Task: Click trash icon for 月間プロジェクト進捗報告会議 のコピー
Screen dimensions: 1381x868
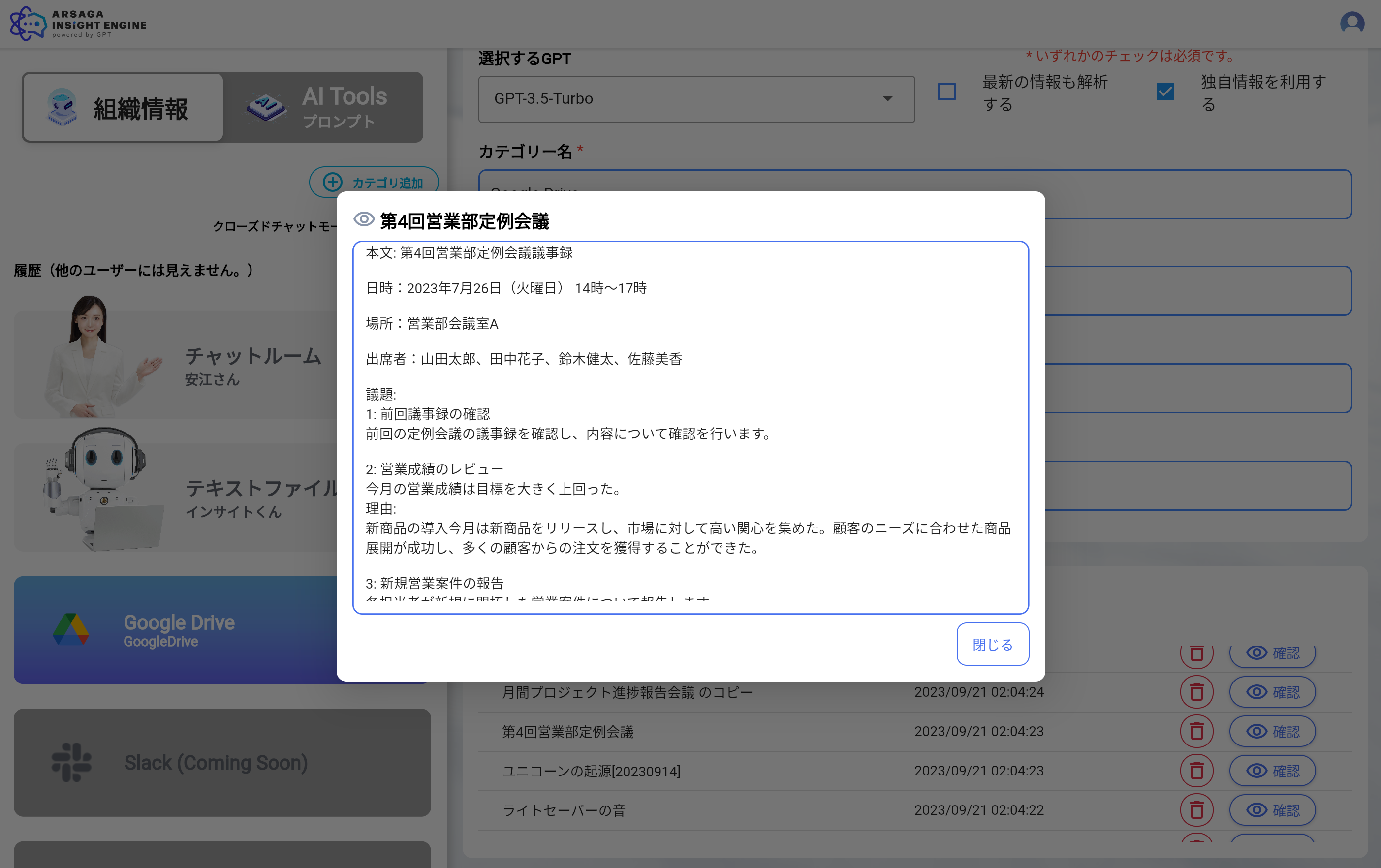Action: [x=1196, y=692]
